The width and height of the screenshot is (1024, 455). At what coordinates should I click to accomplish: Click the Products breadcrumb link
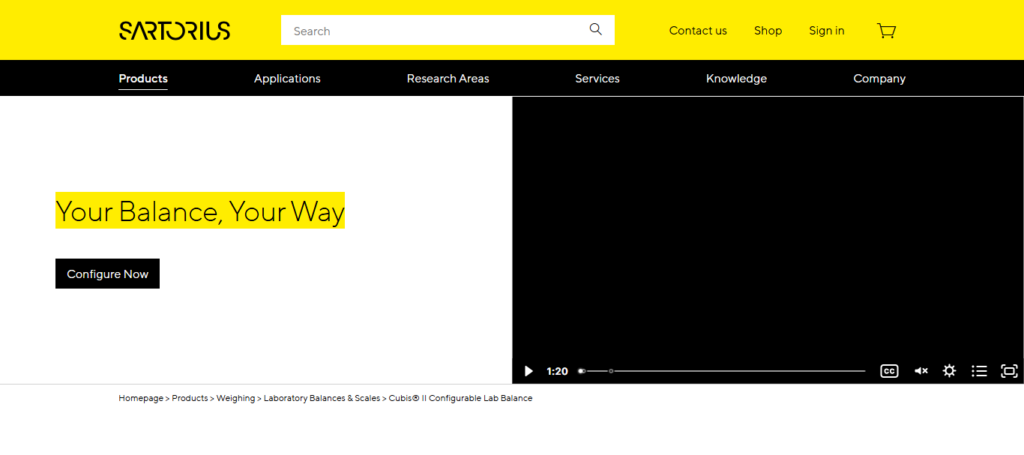point(190,398)
